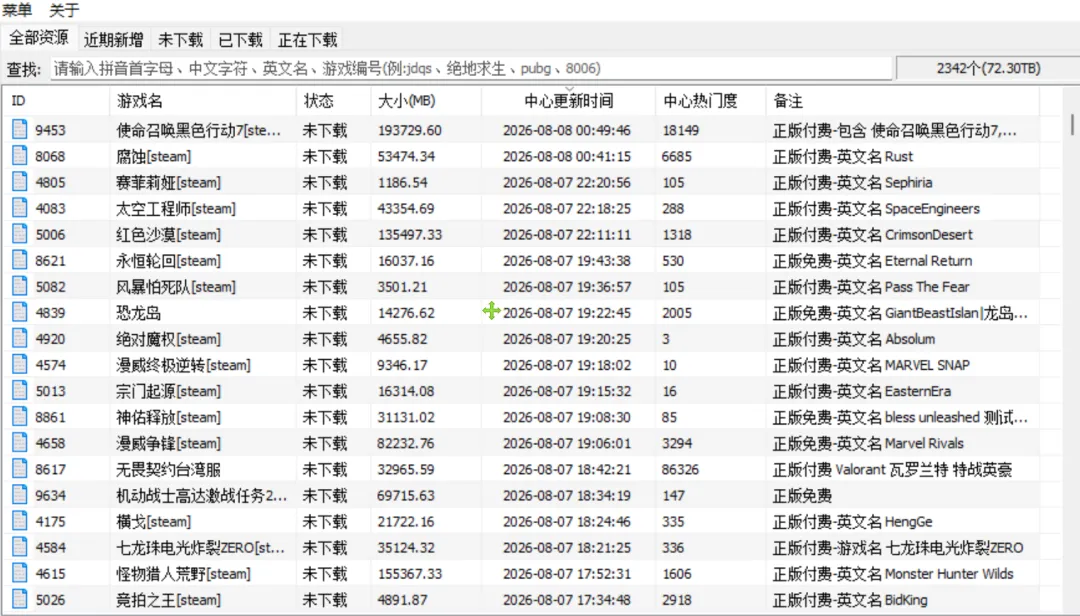Screen dimensions: 1080x616
Task: Sort by the 备注 column header
Action: click(x=902, y=101)
